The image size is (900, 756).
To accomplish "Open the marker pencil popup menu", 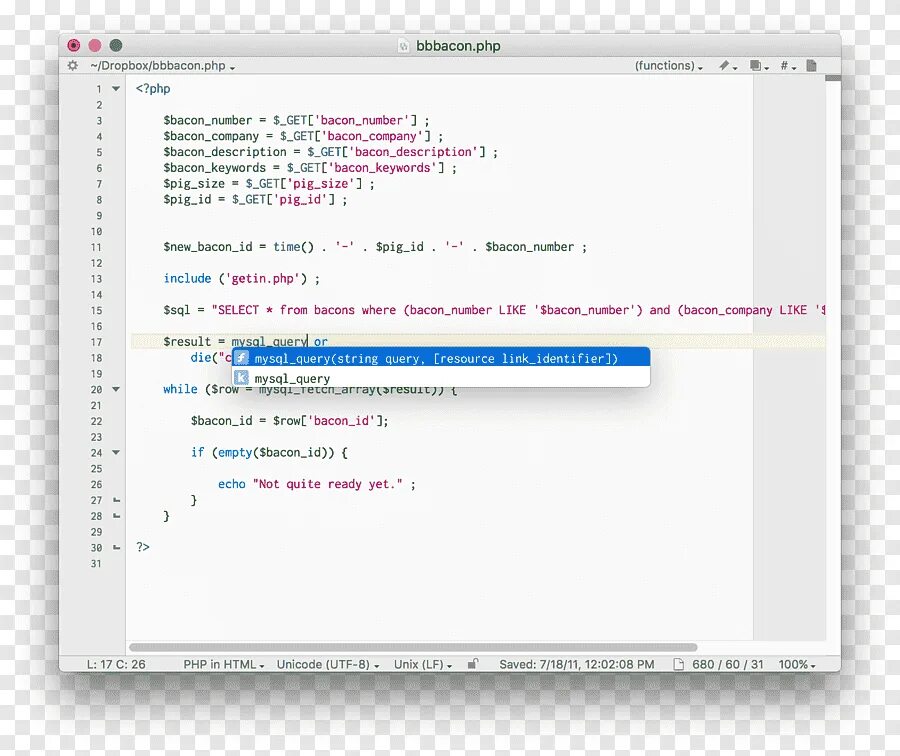I will [728, 66].
